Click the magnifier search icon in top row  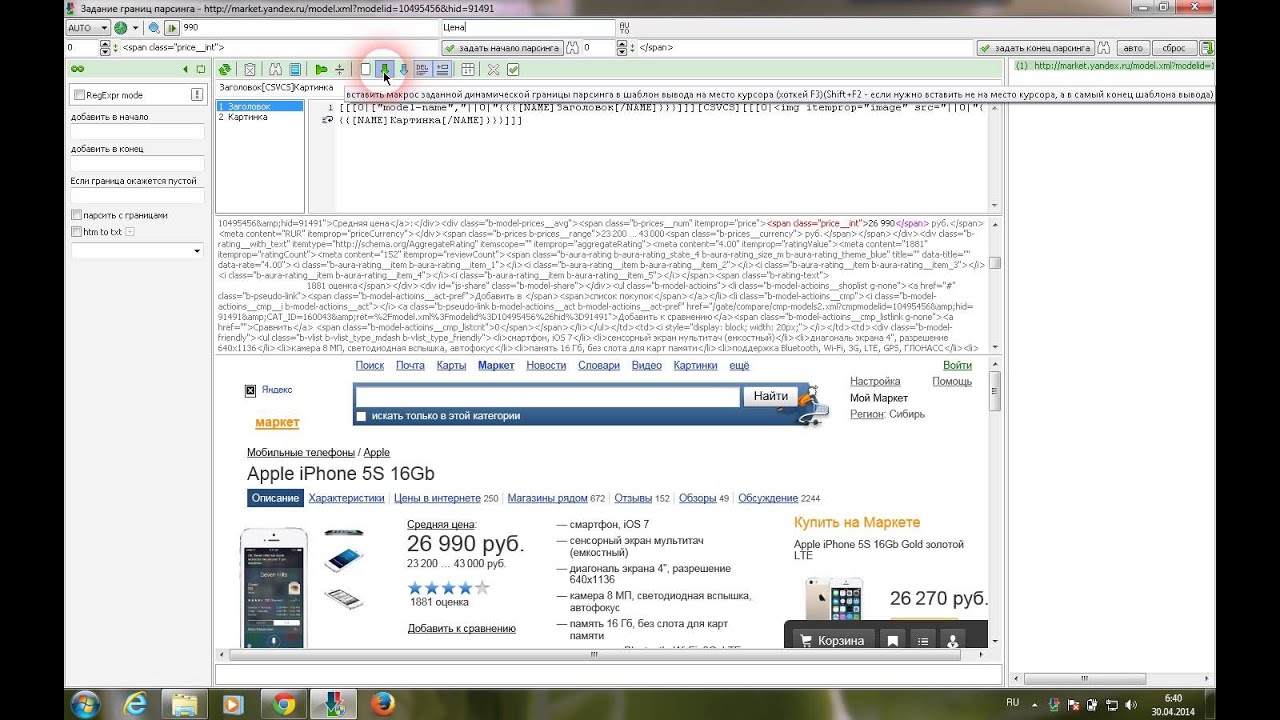(153, 28)
